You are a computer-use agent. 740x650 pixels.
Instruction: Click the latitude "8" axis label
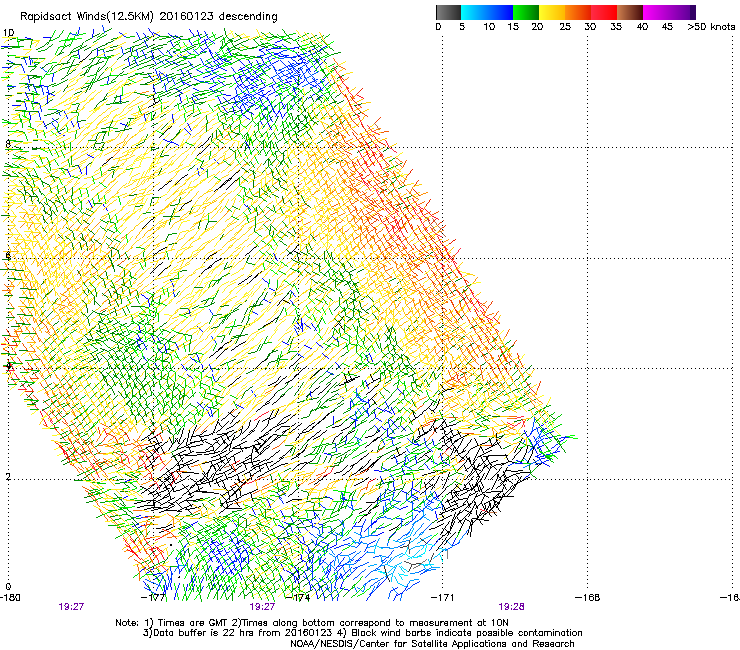pyautogui.click(x=8, y=144)
